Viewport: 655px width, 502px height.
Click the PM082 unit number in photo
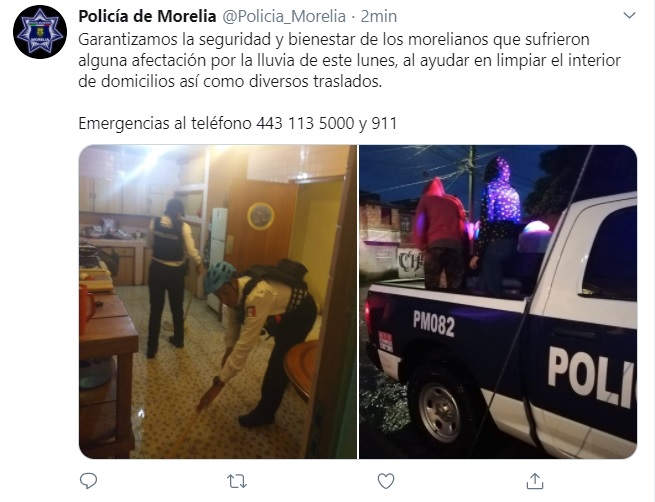click(x=434, y=323)
